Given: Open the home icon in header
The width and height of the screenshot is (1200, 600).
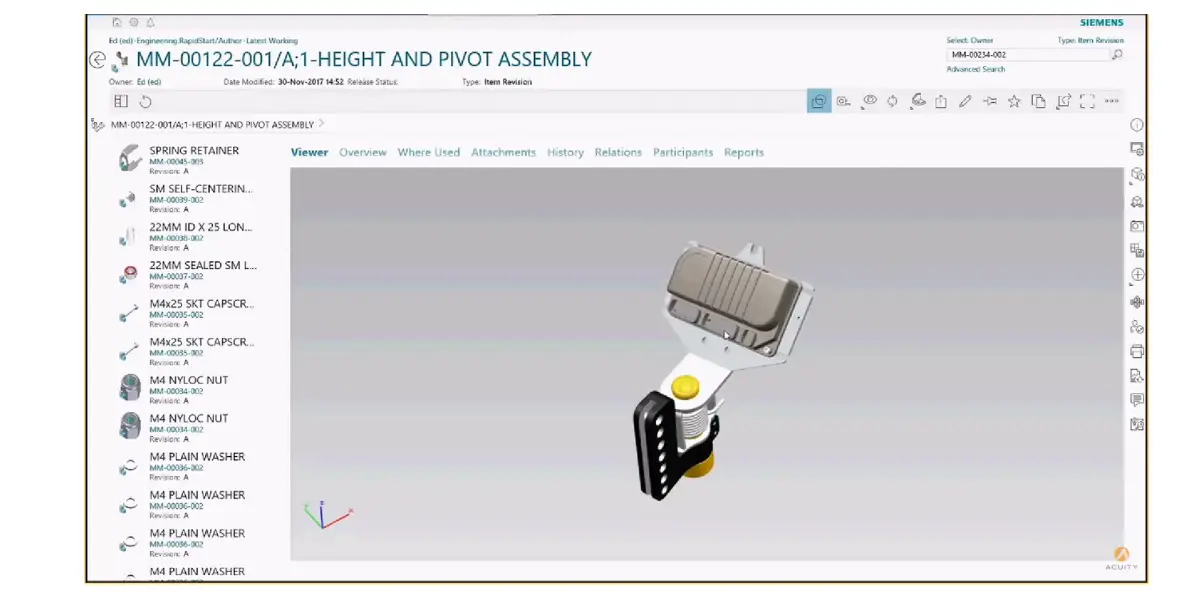Looking at the screenshot, I should pos(116,22).
